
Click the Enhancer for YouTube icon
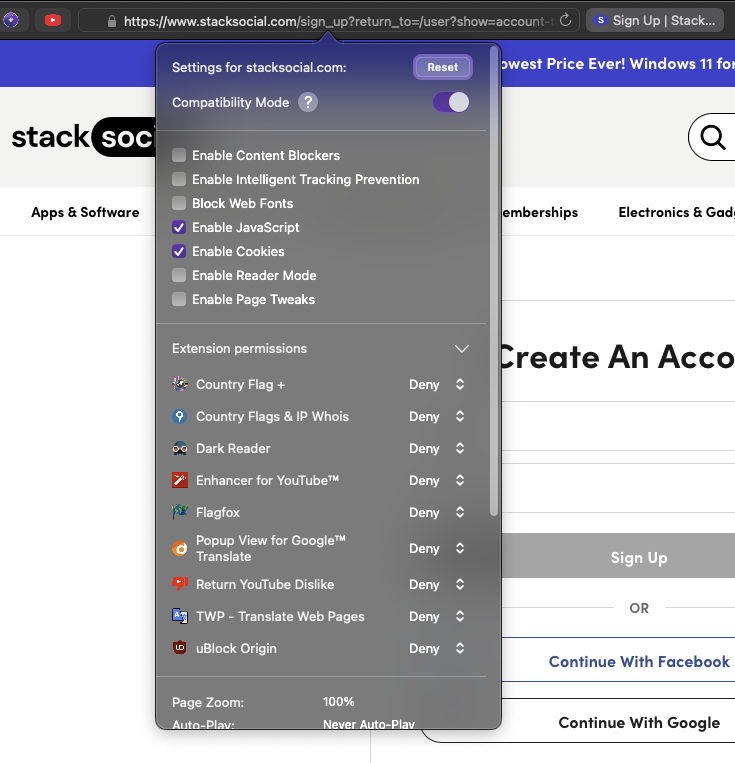pyautogui.click(x=180, y=480)
